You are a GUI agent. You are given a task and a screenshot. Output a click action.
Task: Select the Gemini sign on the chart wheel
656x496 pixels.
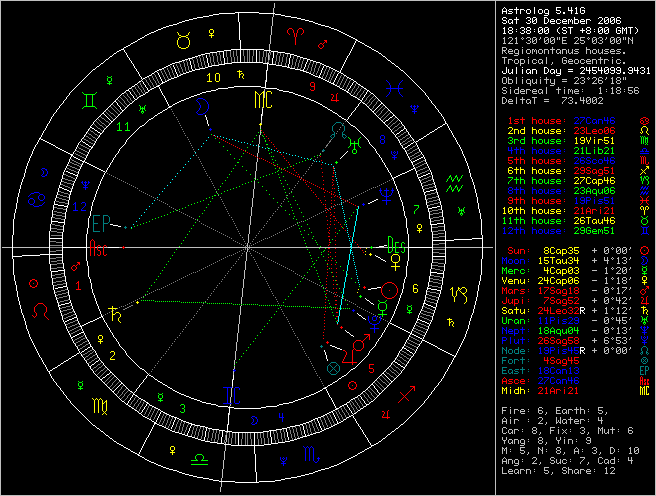90,101
